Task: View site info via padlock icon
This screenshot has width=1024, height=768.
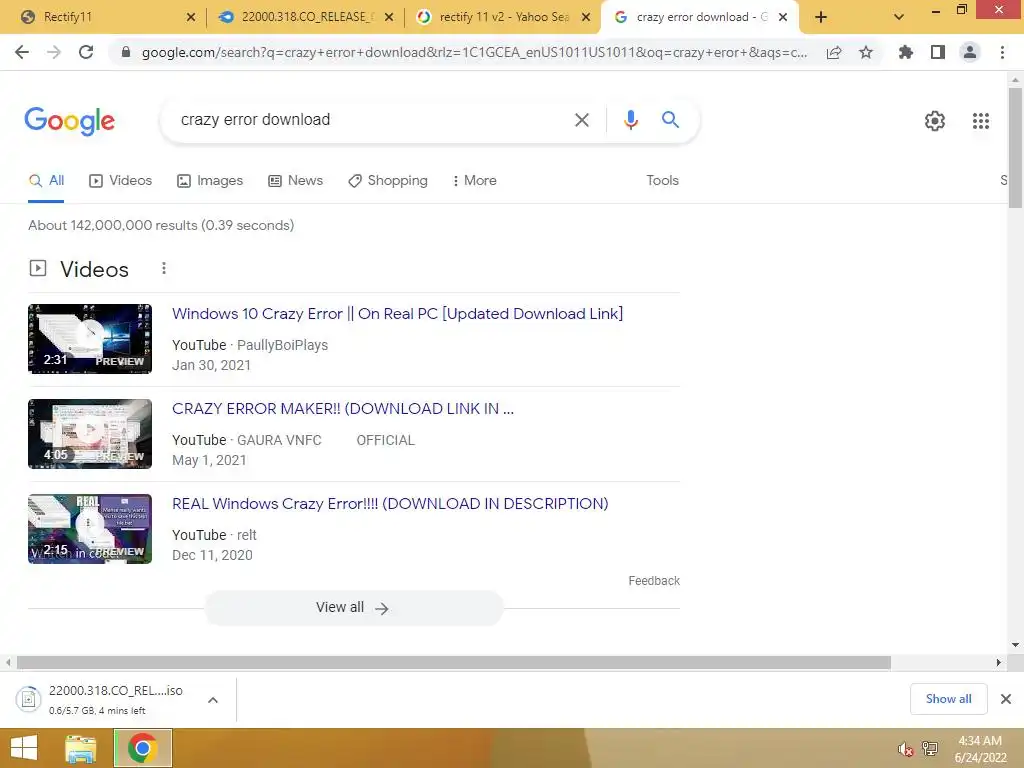Action: pyautogui.click(x=126, y=52)
